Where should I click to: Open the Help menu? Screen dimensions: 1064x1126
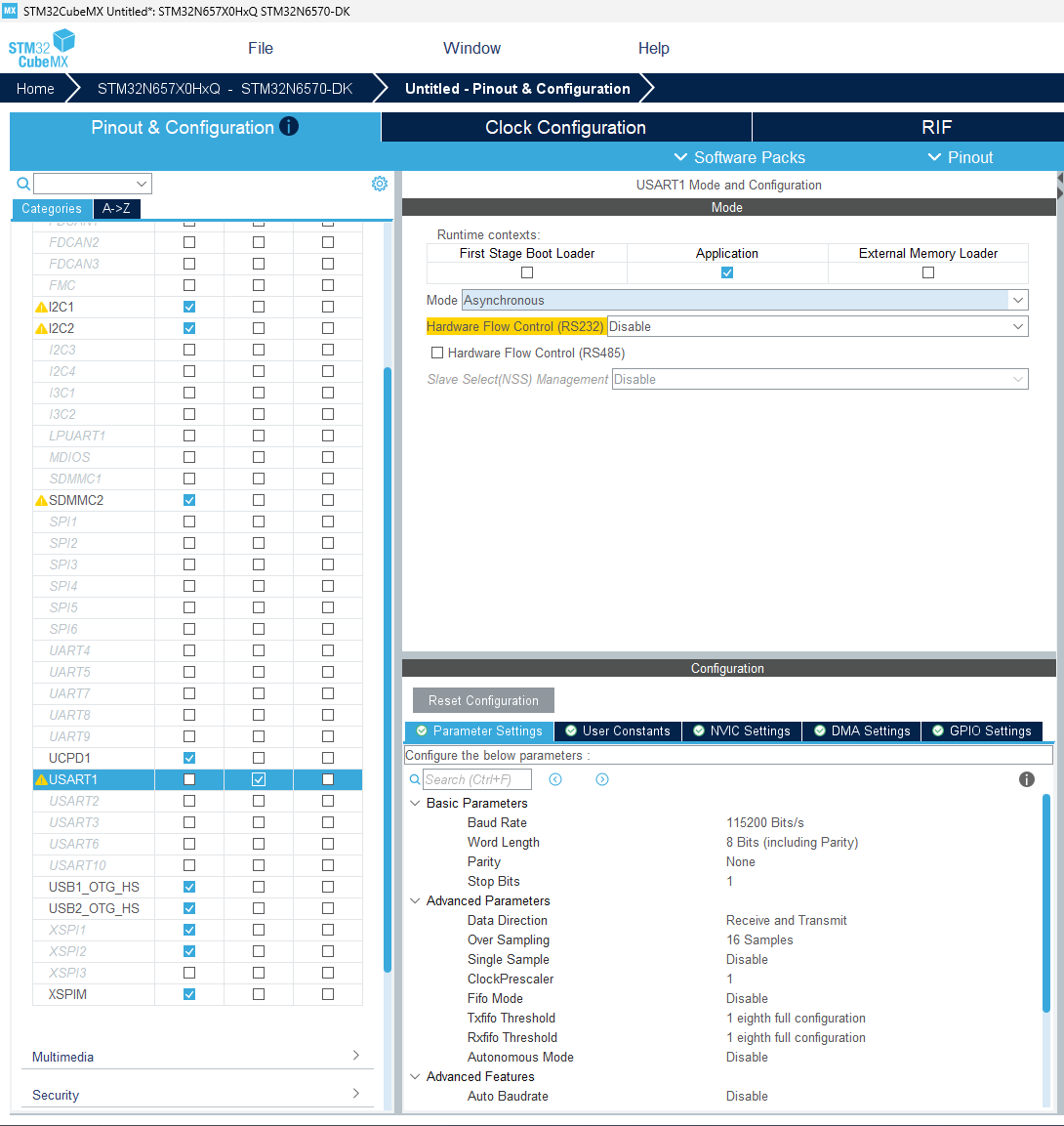[x=653, y=48]
